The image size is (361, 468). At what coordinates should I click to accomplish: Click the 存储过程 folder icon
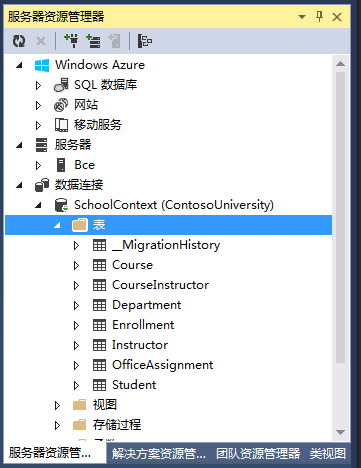[80, 425]
